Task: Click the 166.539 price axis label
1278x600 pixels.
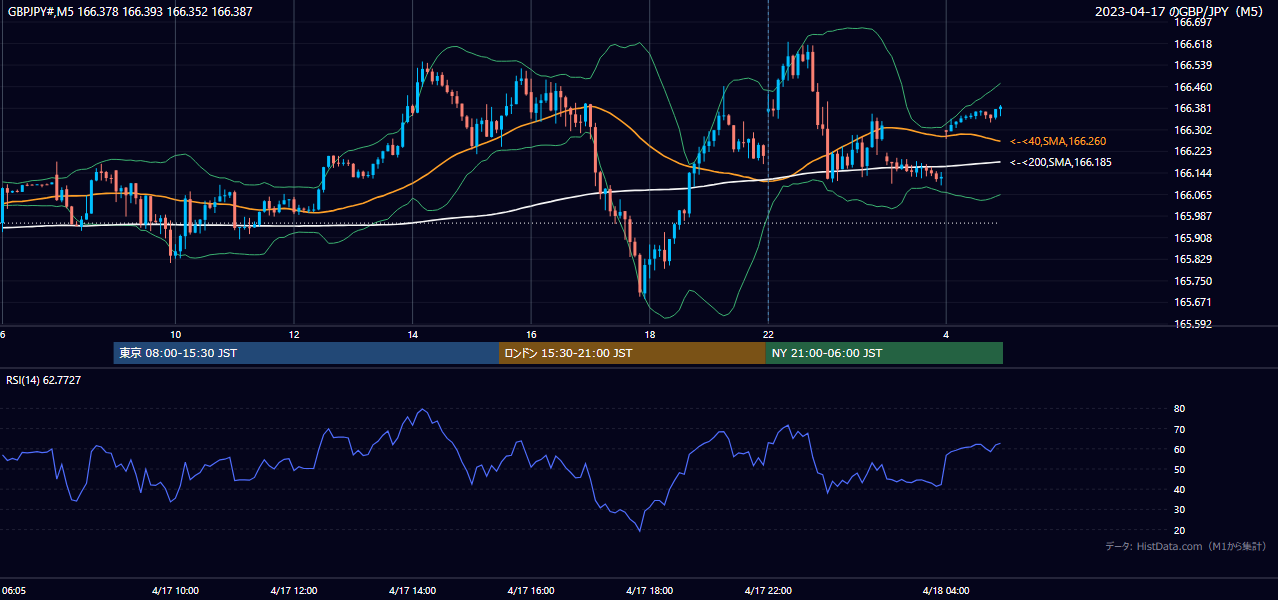Action: 1192,65
